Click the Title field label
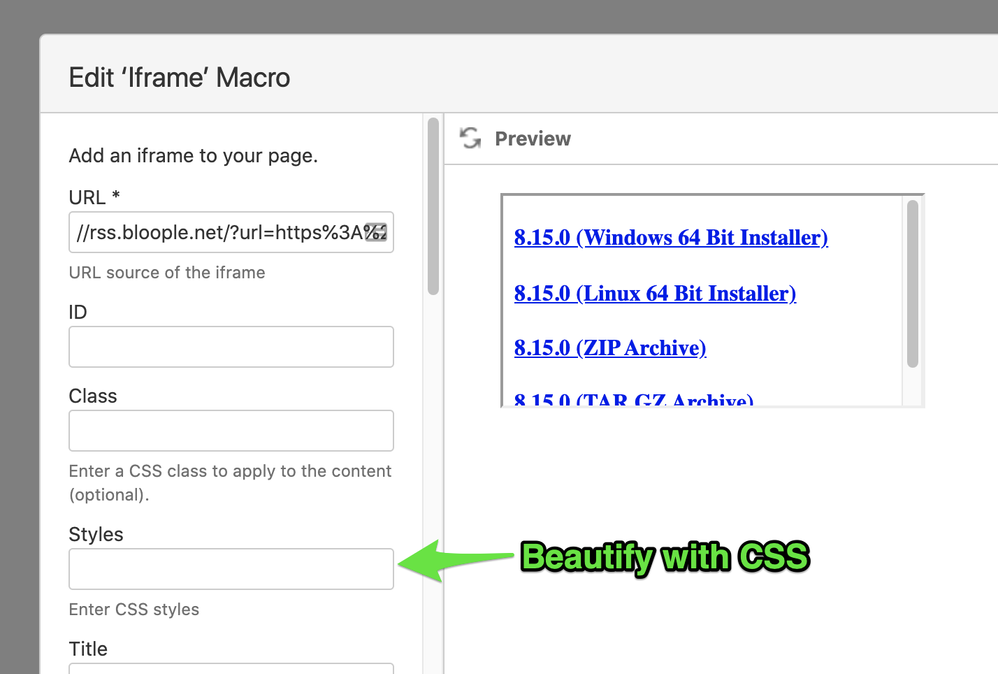 point(88,649)
